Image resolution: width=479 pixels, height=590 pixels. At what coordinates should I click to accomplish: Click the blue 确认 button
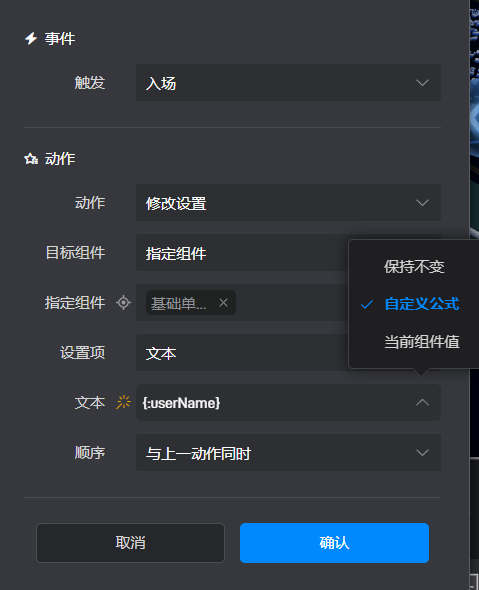pos(334,543)
